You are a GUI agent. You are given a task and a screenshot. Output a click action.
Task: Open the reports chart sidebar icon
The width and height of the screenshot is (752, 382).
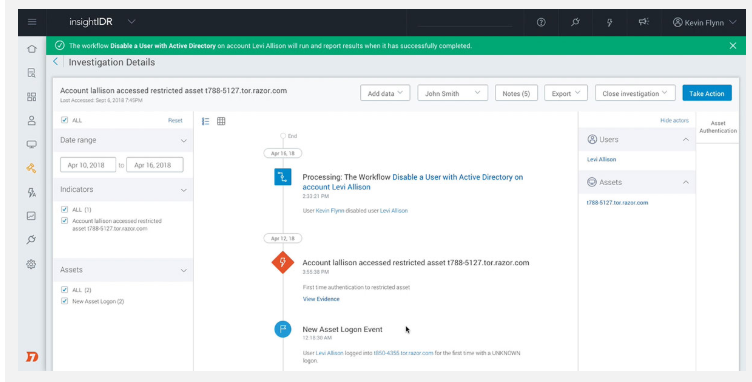coord(32,216)
